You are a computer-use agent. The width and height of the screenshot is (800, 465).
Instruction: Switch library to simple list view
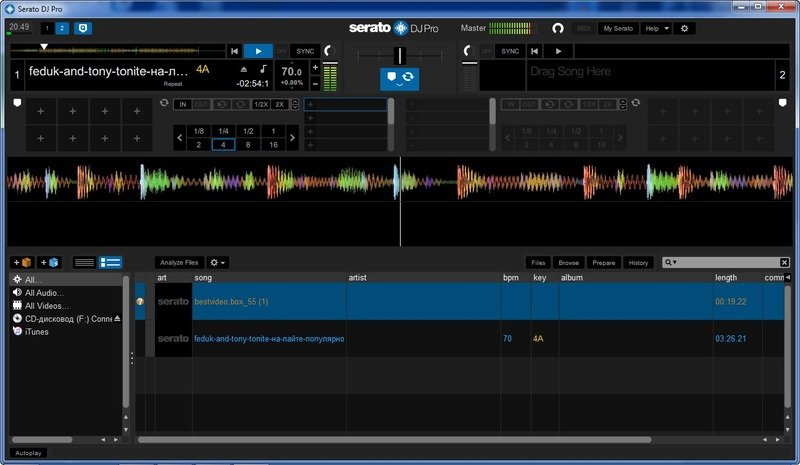(x=85, y=262)
